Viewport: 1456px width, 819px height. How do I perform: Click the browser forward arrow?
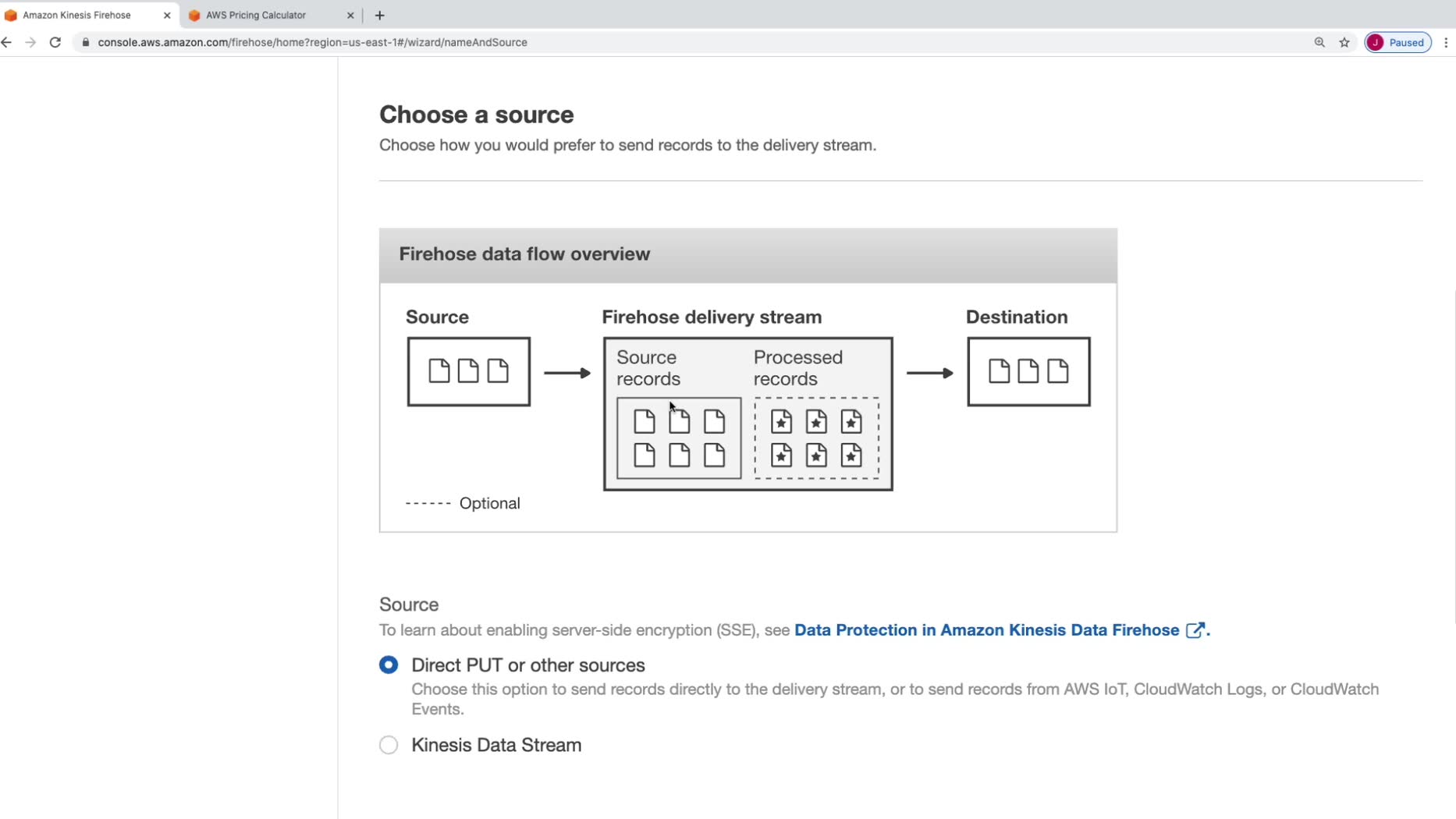[x=30, y=42]
